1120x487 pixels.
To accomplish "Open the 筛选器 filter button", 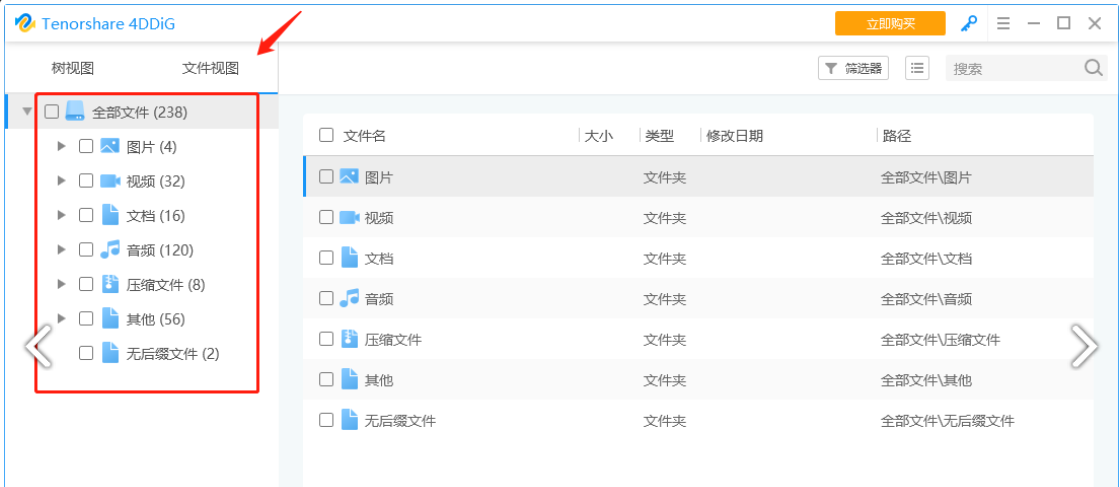I will coord(854,69).
